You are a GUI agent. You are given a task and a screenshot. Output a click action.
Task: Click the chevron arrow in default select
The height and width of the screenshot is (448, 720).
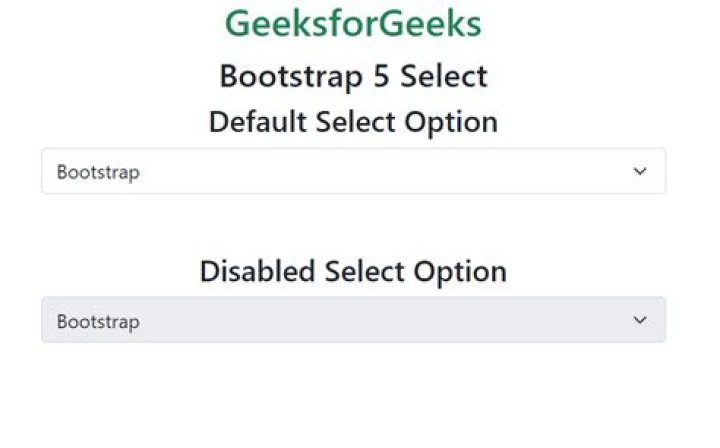(640, 171)
